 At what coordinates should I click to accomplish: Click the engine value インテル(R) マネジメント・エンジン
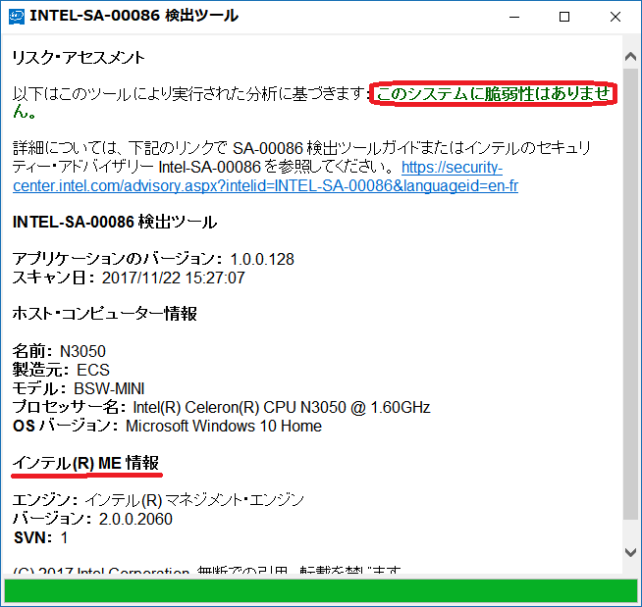pyautogui.click(x=194, y=500)
